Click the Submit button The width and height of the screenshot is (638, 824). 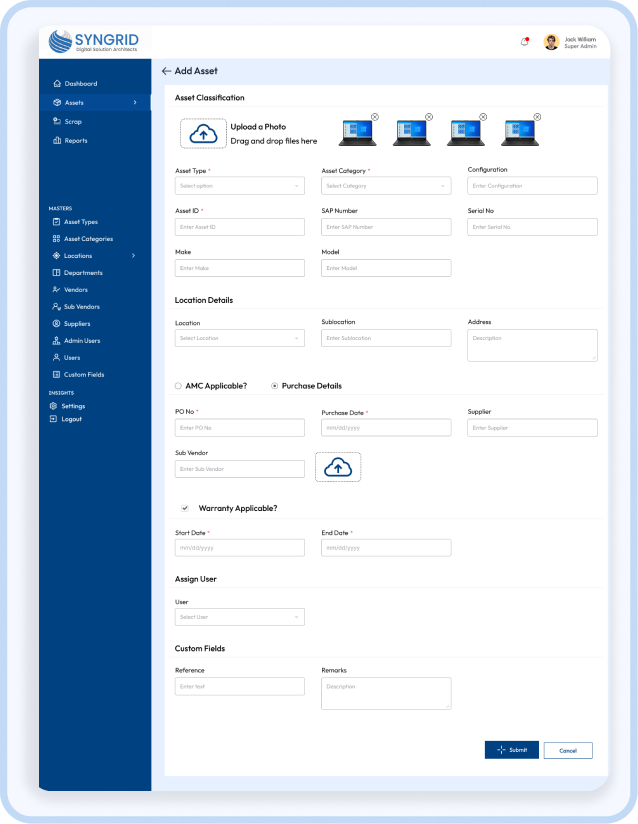coord(512,750)
